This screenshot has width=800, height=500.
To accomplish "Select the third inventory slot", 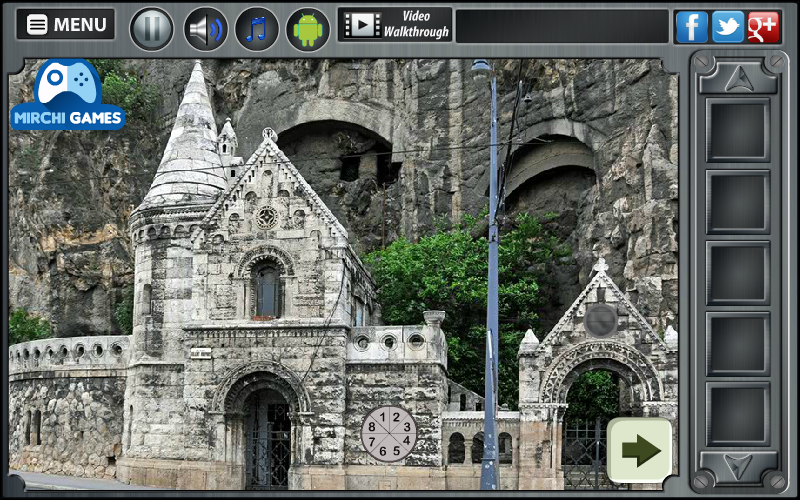I will (x=738, y=272).
